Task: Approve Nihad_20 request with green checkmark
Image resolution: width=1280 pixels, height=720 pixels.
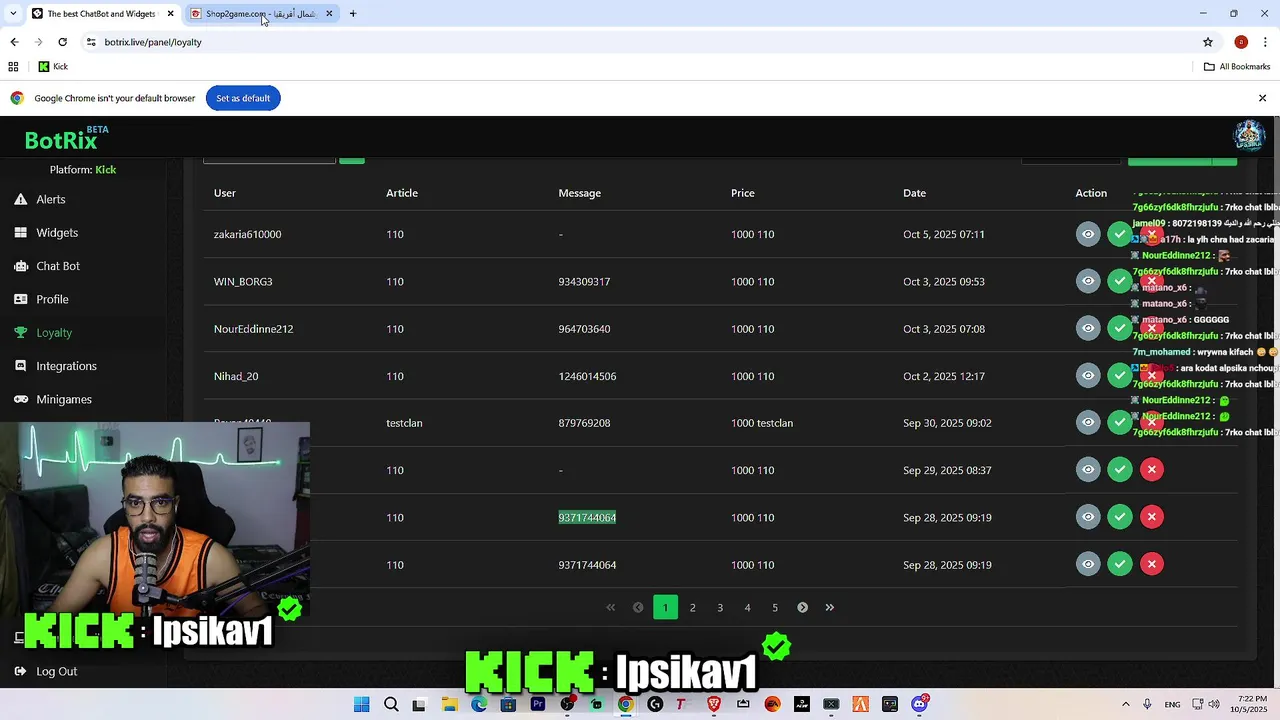Action: [x=1120, y=375]
